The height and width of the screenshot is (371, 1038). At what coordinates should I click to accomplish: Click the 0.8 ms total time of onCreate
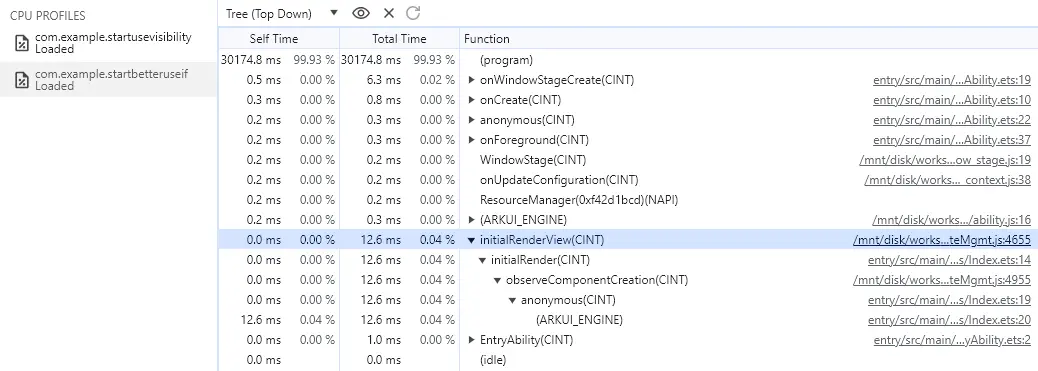click(384, 100)
